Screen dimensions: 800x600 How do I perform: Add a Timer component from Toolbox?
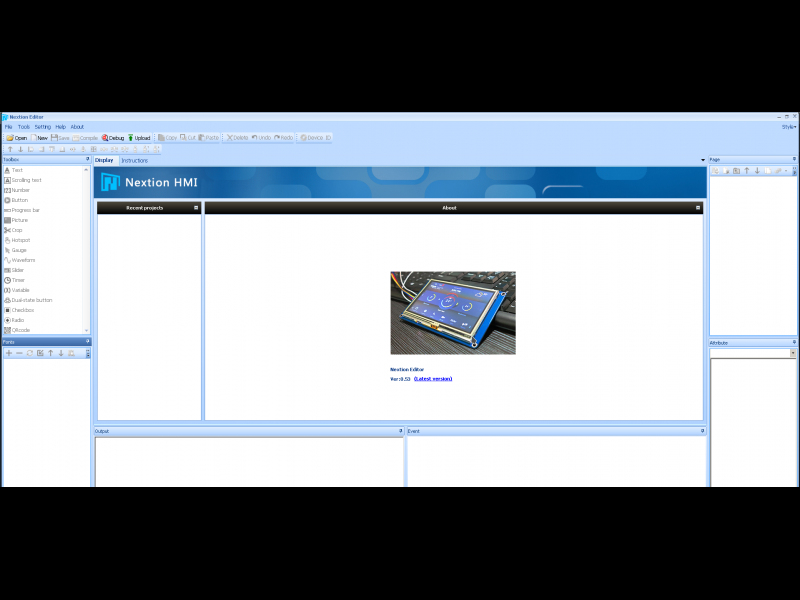[x=18, y=280]
